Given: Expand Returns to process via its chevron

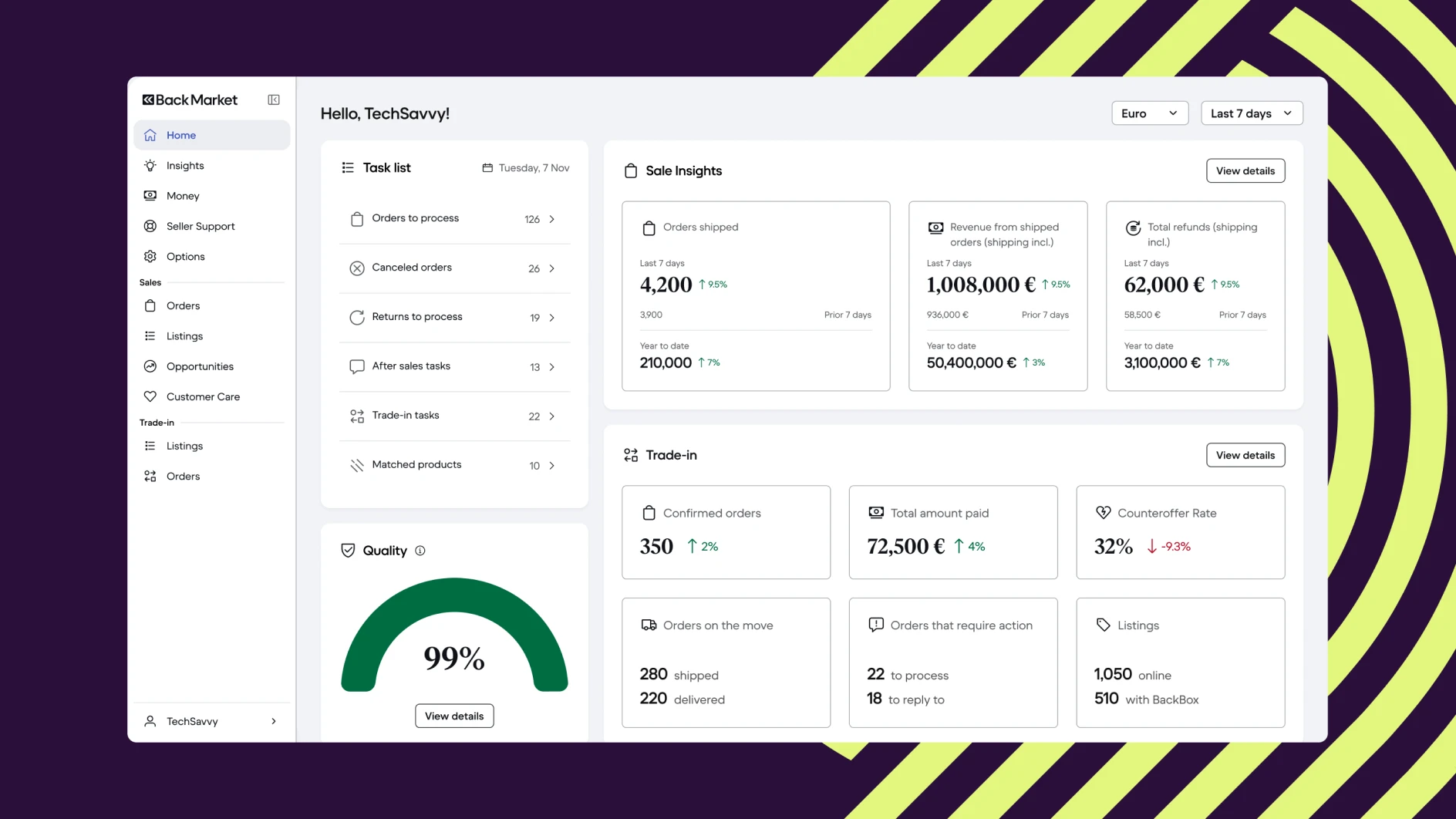Looking at the screenshot, I should point(552,318).
